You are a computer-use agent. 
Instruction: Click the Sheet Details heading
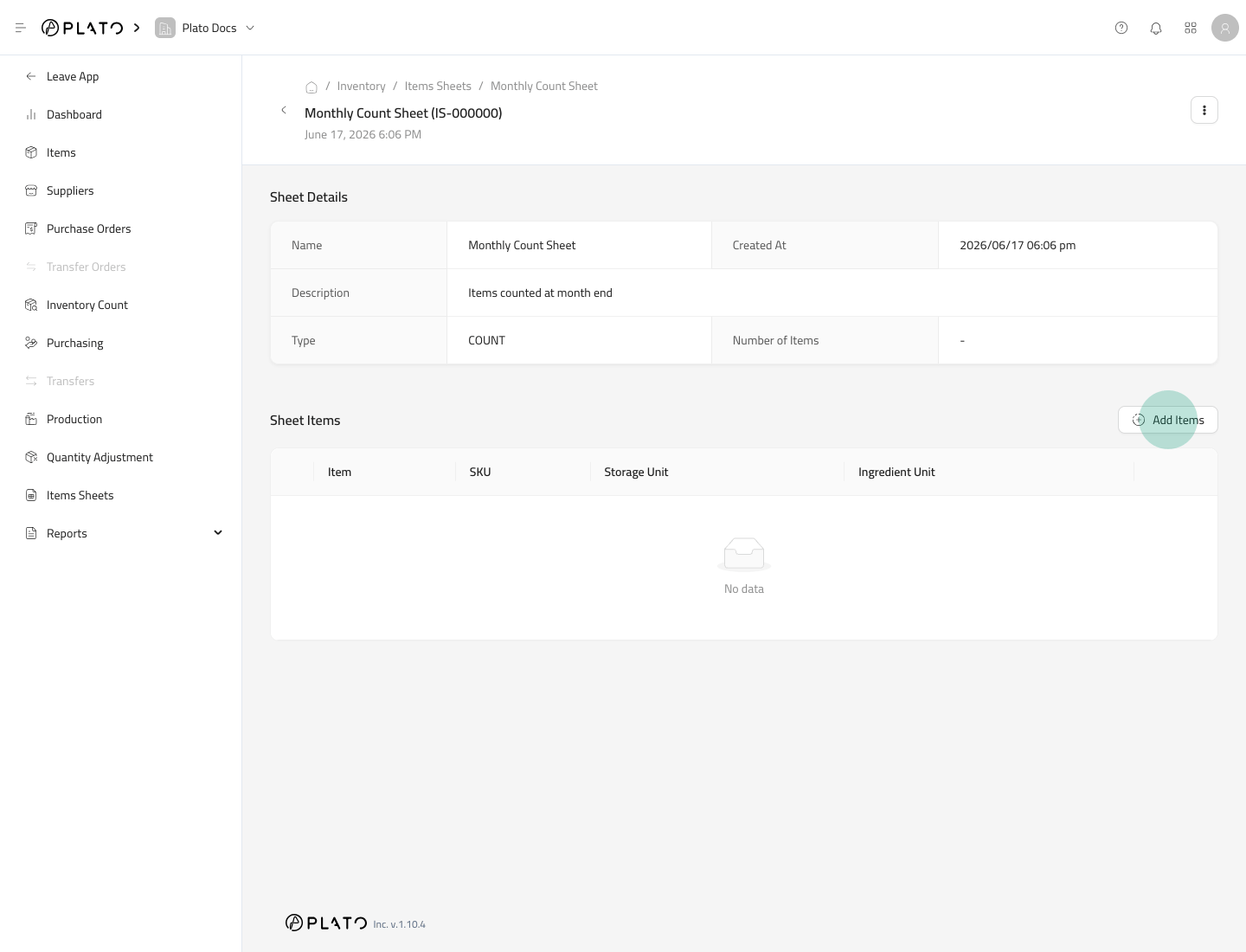click(x=309, y=196)
